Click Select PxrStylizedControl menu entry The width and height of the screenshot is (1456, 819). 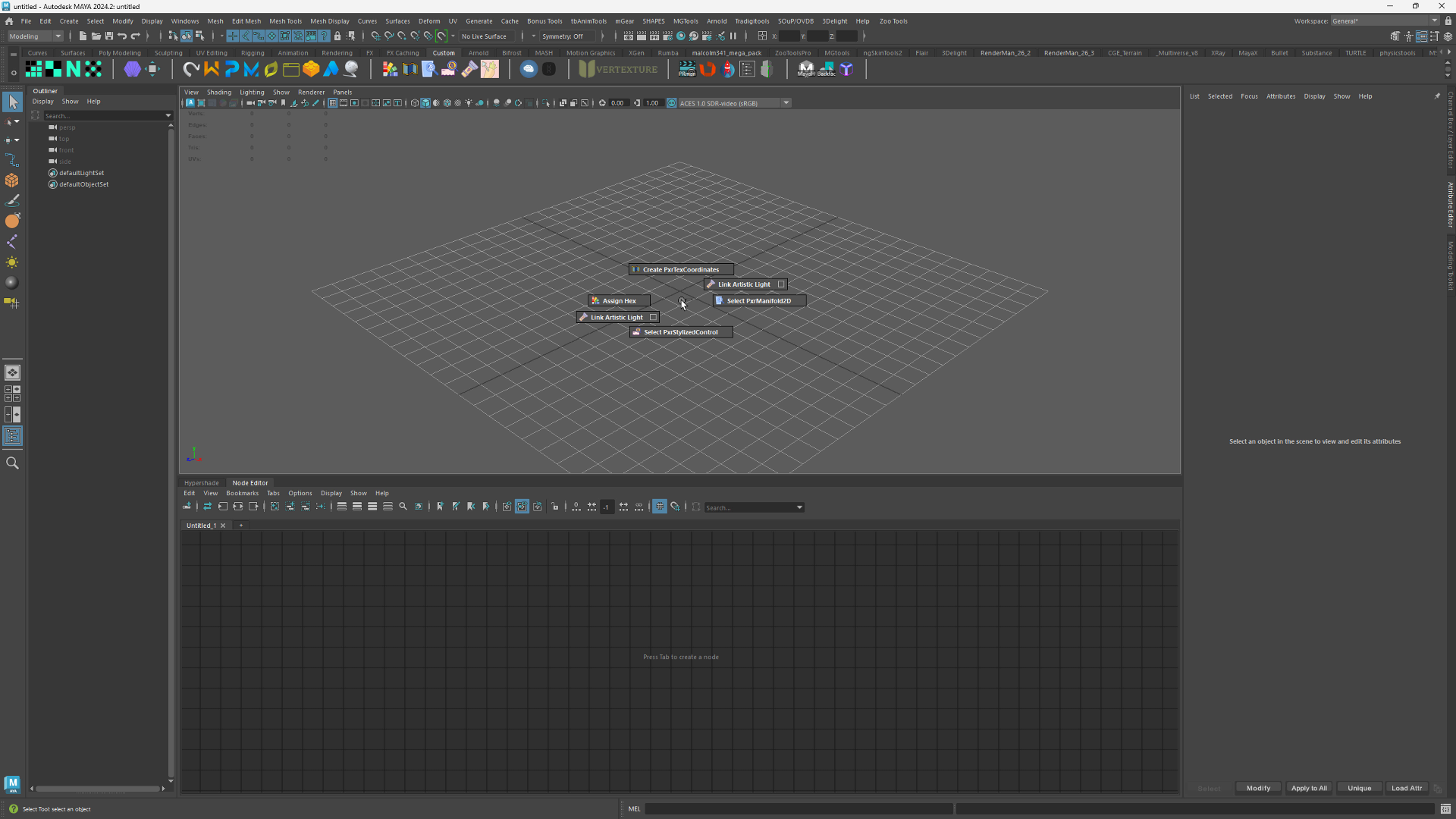680,332
